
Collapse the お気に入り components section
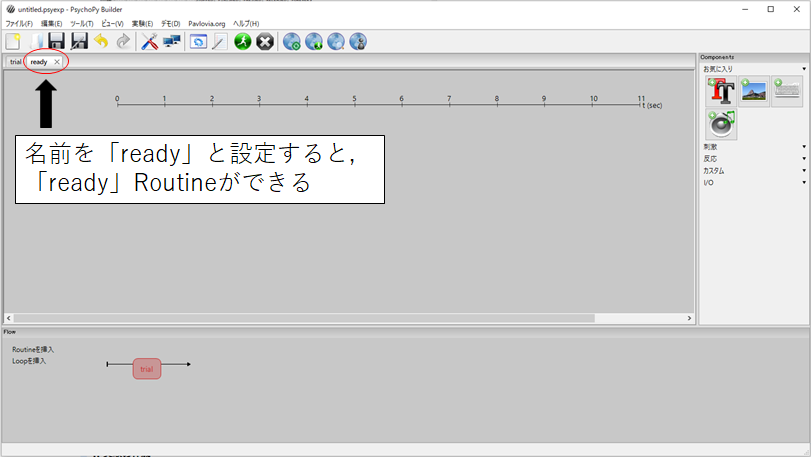pyautogui.click(x=754, y=69)
